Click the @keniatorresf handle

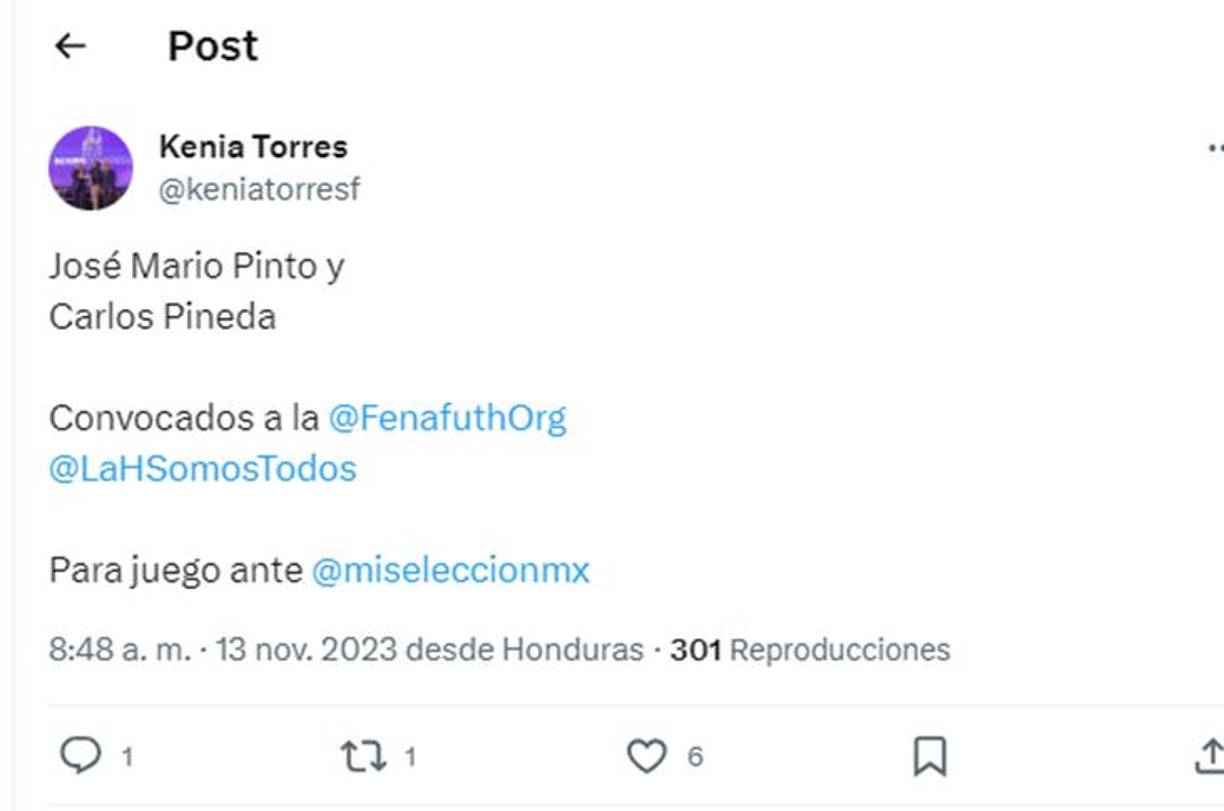click(261, 186)
